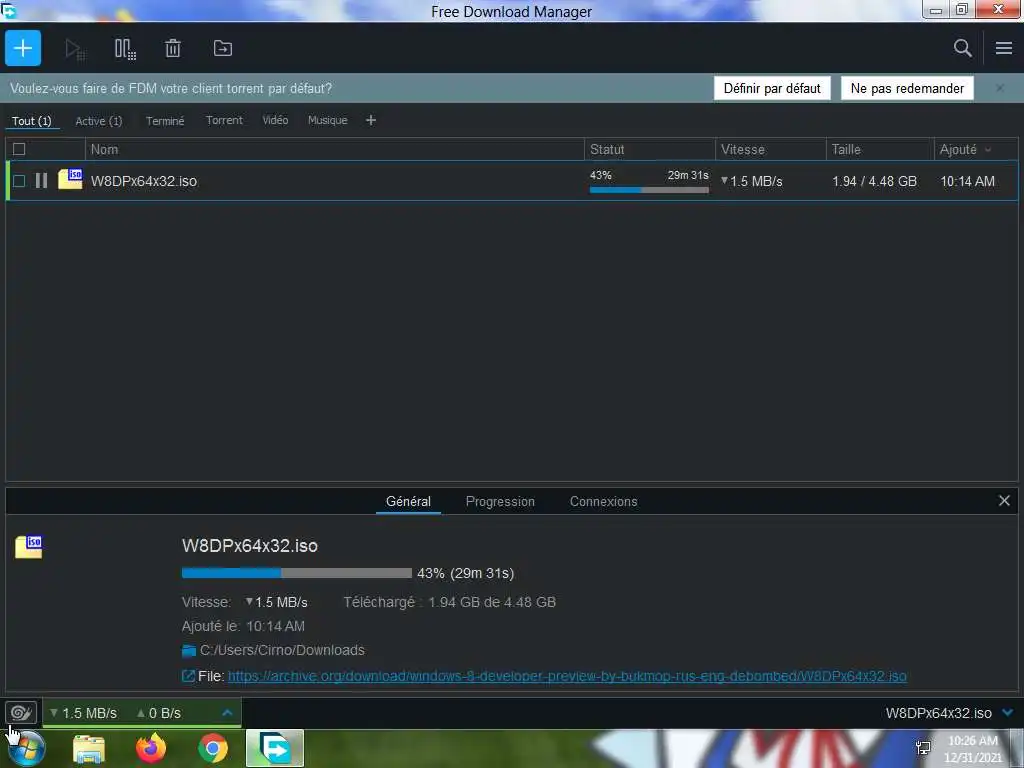Pause the W8DPx64x32.iso download
Image resolution: width=1024 pixels, height=768 pixels.
pyautogui.click(x=41, y=181)
